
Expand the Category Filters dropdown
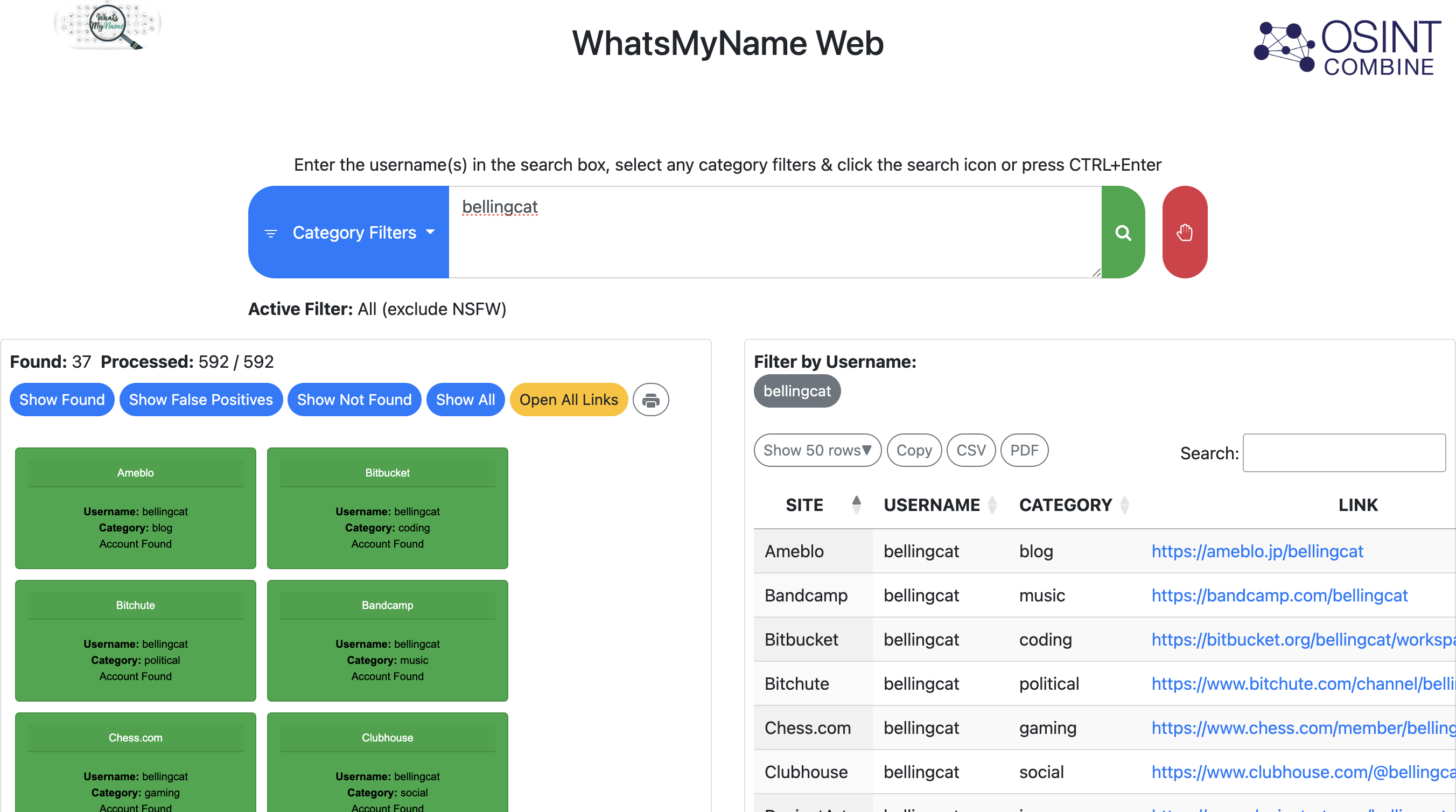(349, 232)
